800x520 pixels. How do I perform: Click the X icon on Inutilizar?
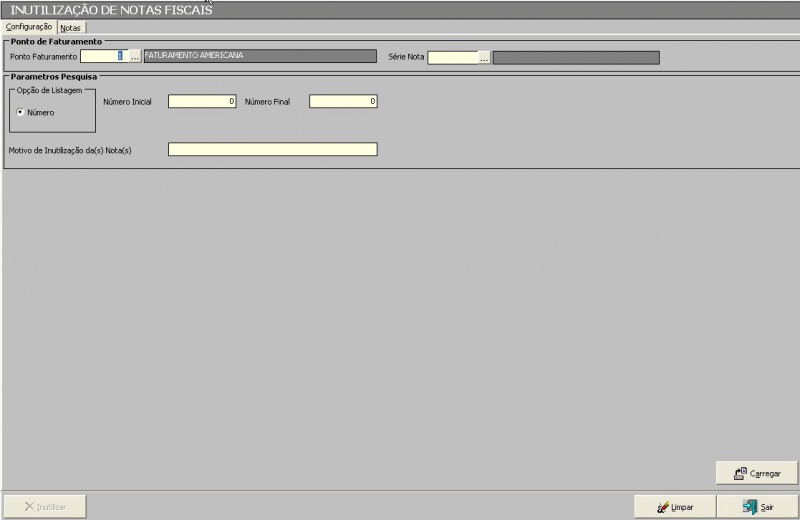tap(29, 507)
